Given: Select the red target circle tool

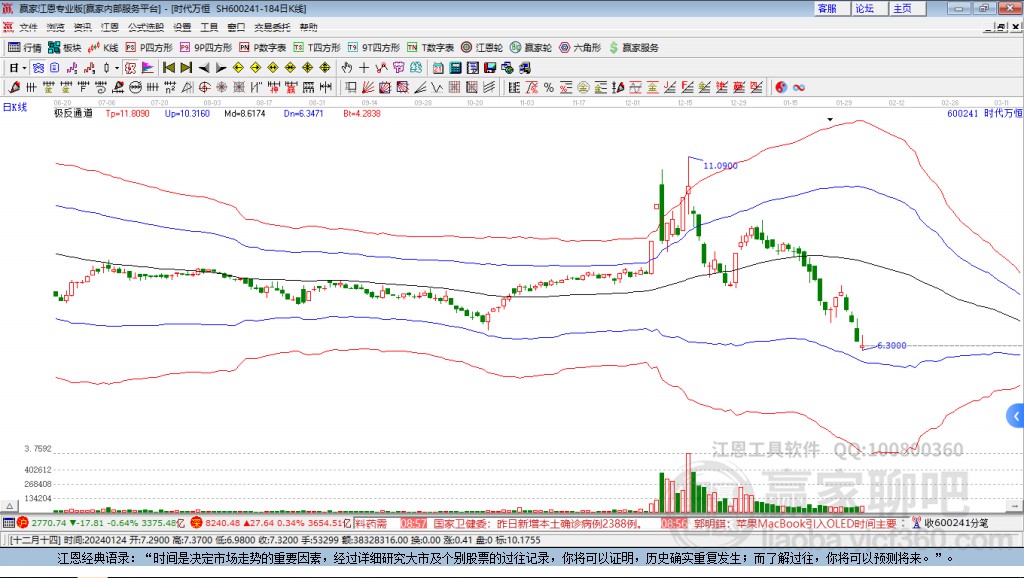Looking at the screenshot, I should [204, 88].
